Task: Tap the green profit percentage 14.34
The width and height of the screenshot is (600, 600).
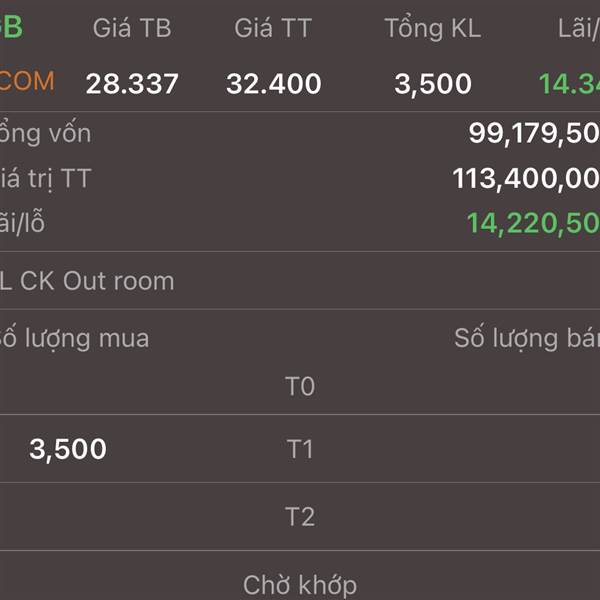Action: pyautogui.click(x=569, y=84)
